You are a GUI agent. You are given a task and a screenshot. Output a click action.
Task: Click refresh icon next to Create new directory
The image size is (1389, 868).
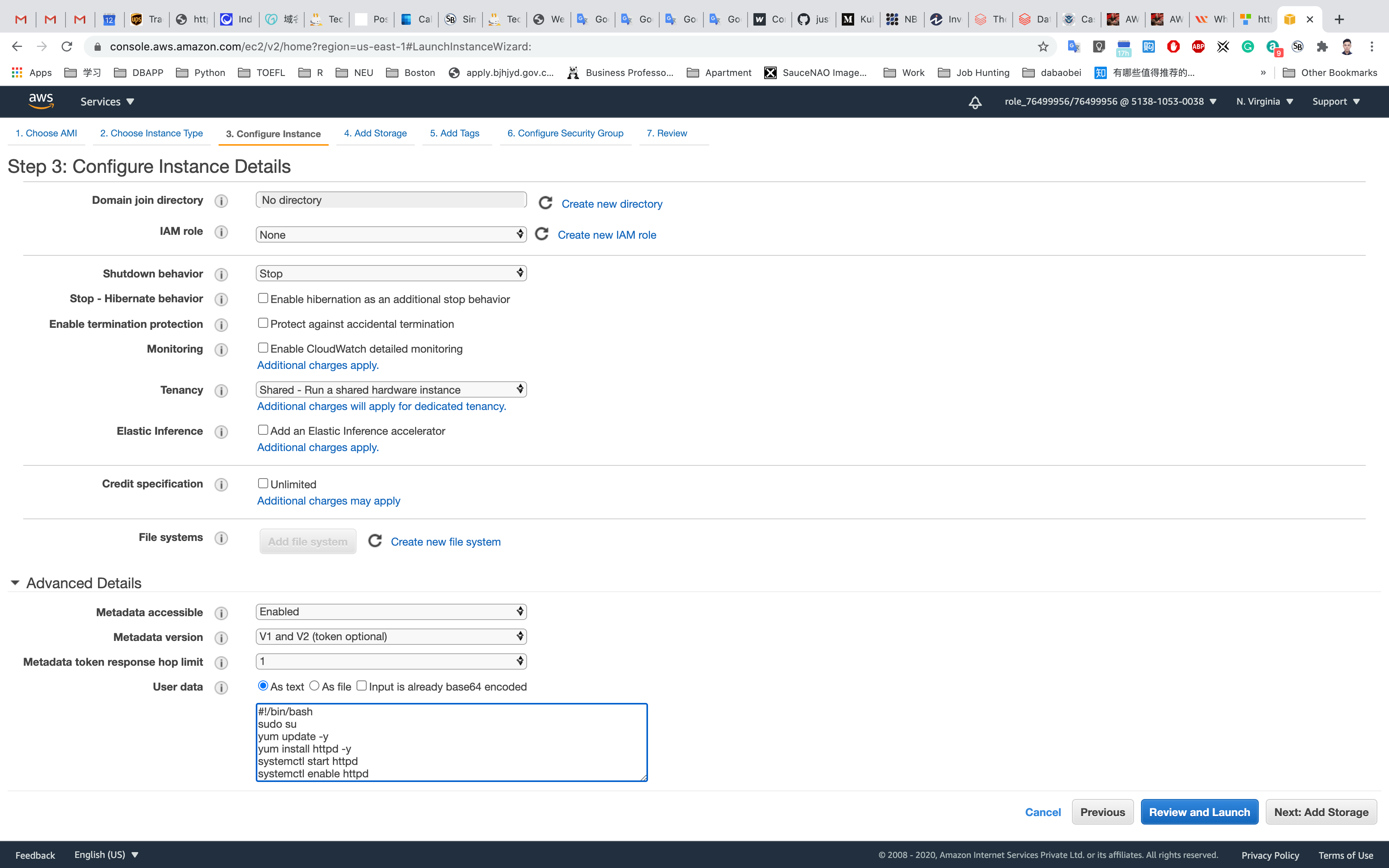[x=545, y=203]
